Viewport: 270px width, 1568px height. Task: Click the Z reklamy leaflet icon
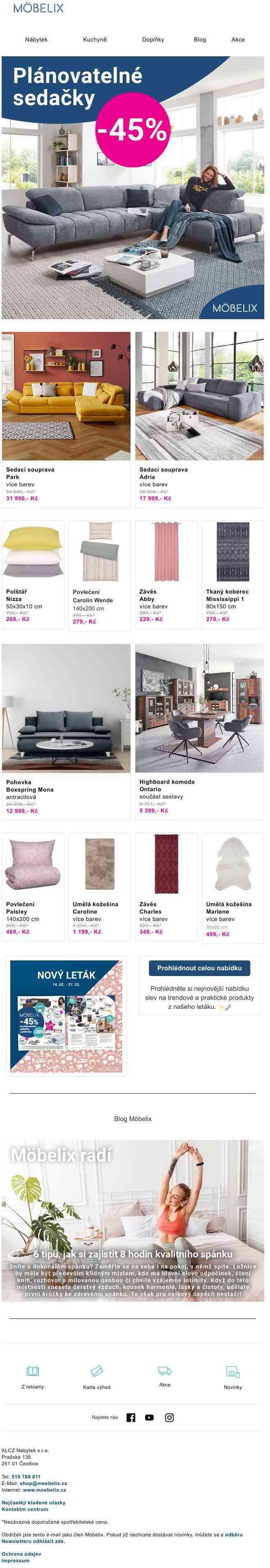pyautogui.click(x=33, y=1370)
